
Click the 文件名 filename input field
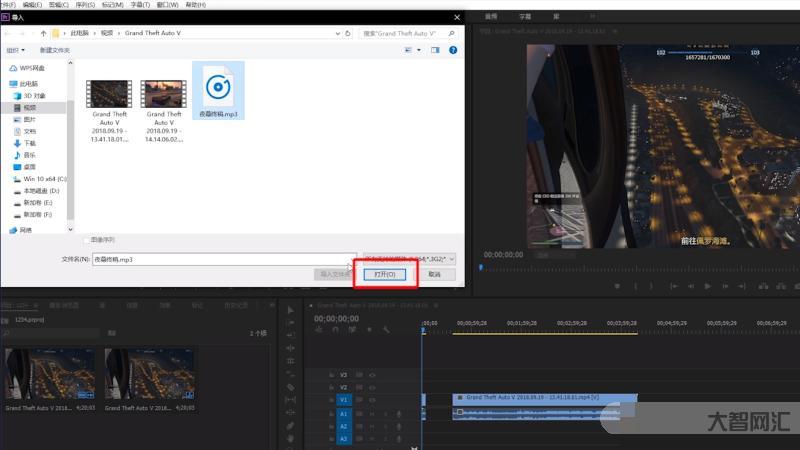[x=224, y=259]
